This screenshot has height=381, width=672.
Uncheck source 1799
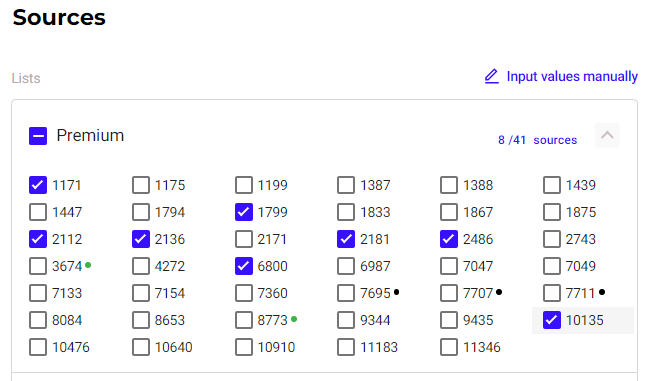[x=244, y=212]
